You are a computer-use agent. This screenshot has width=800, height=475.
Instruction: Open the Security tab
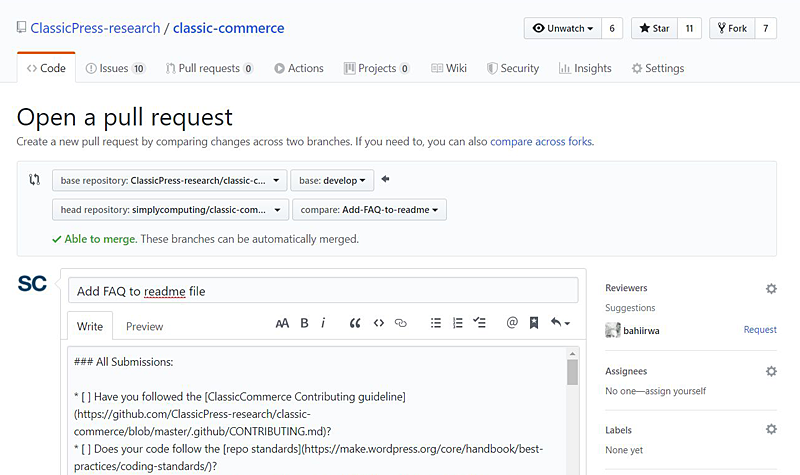513,68
